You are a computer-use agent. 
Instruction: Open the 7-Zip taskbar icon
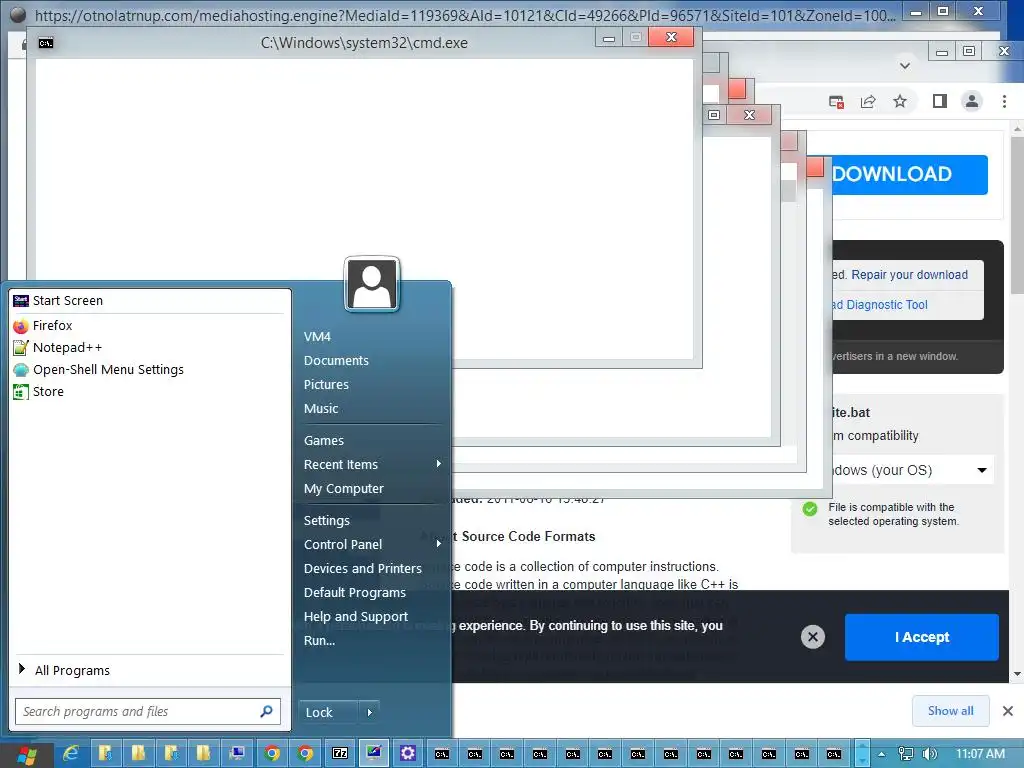(x=340, y=754)
